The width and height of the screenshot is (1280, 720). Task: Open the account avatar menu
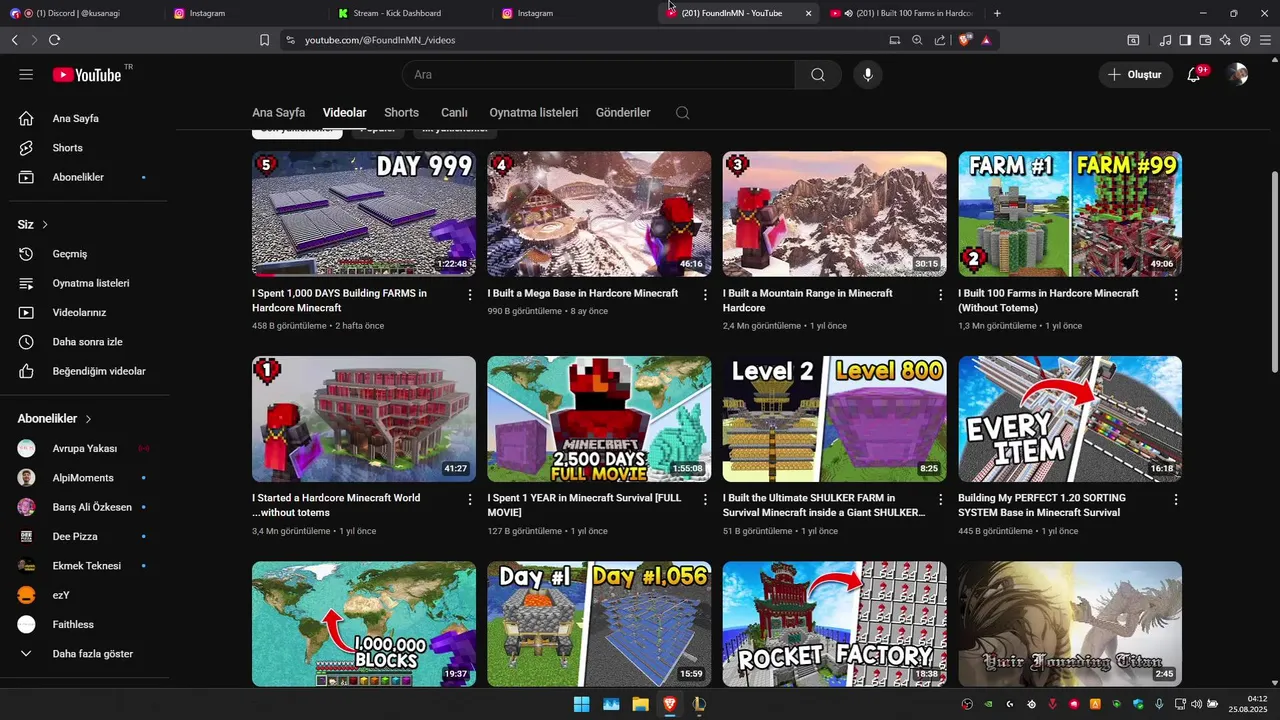pyautogui.click(x=1237, y=75)
